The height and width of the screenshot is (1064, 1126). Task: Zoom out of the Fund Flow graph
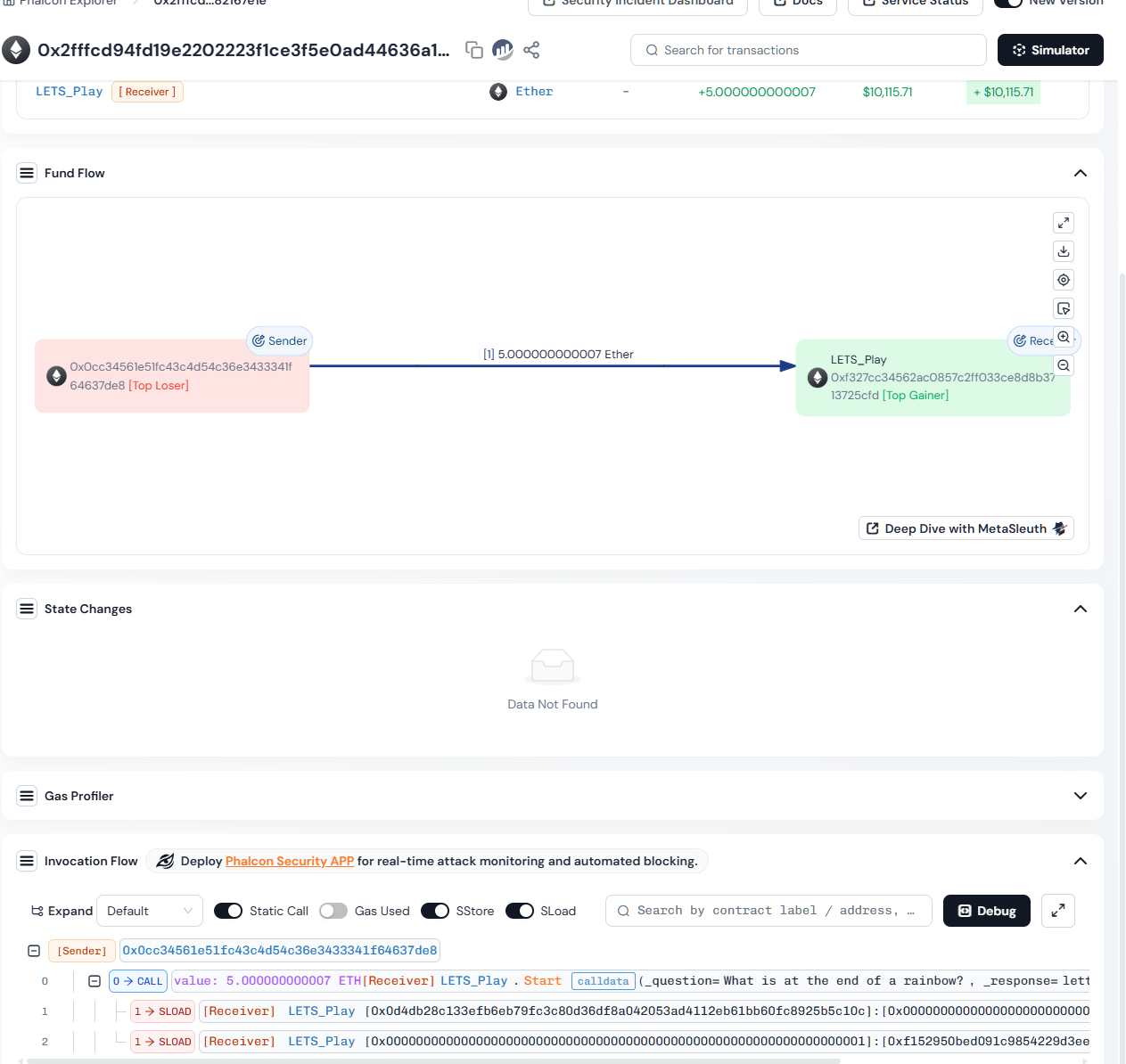[1064, 365]
